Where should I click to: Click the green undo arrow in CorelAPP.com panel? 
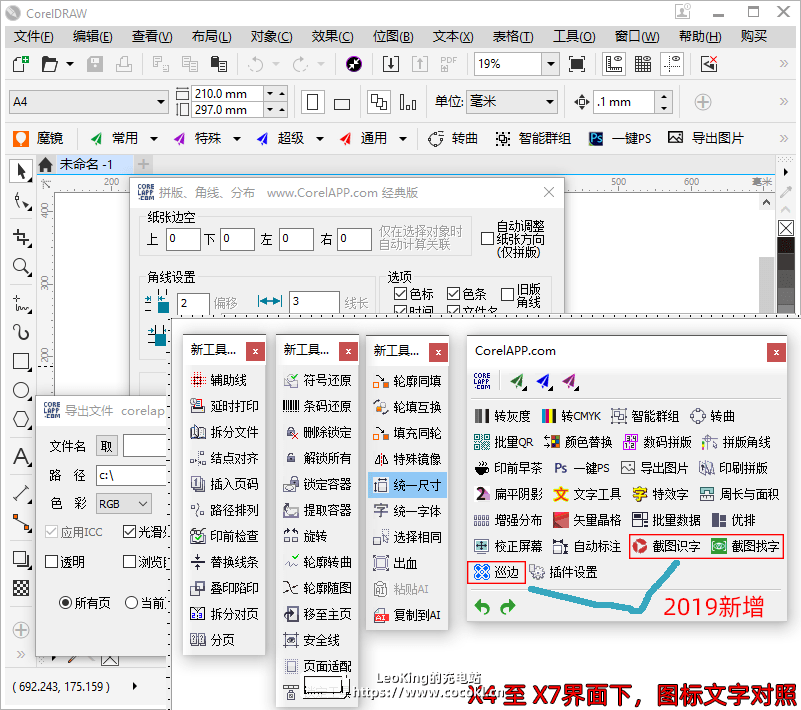[x=482, y=606]
